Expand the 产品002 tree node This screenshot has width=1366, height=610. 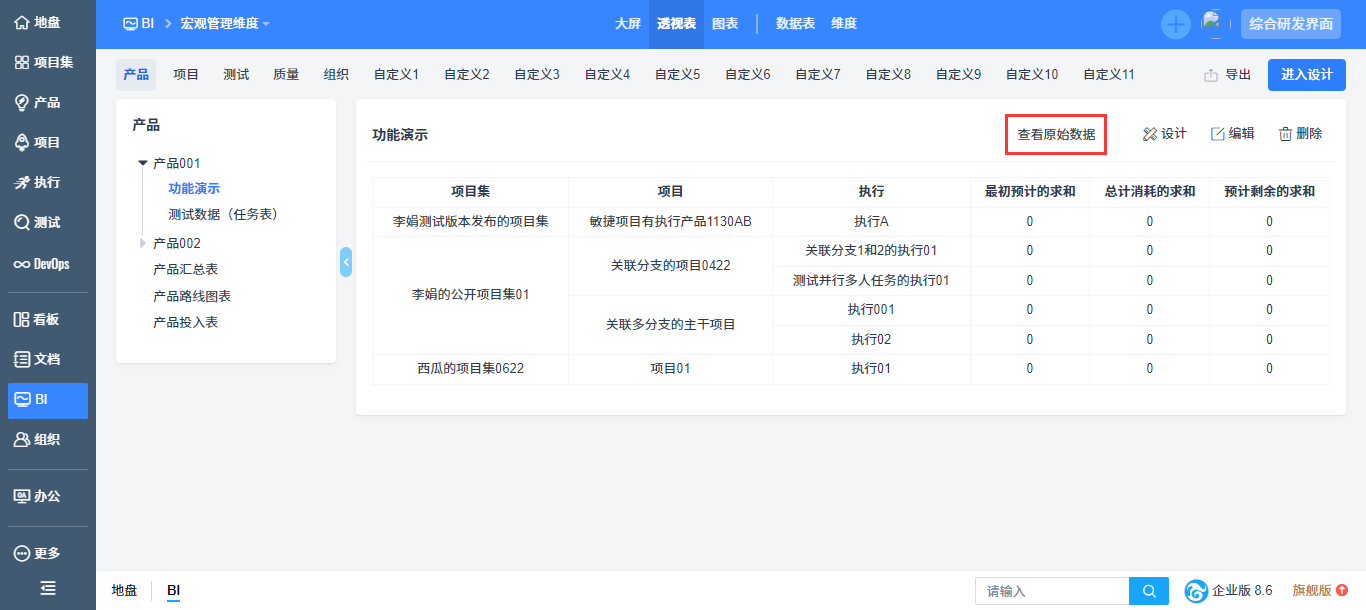click(143, 243)
